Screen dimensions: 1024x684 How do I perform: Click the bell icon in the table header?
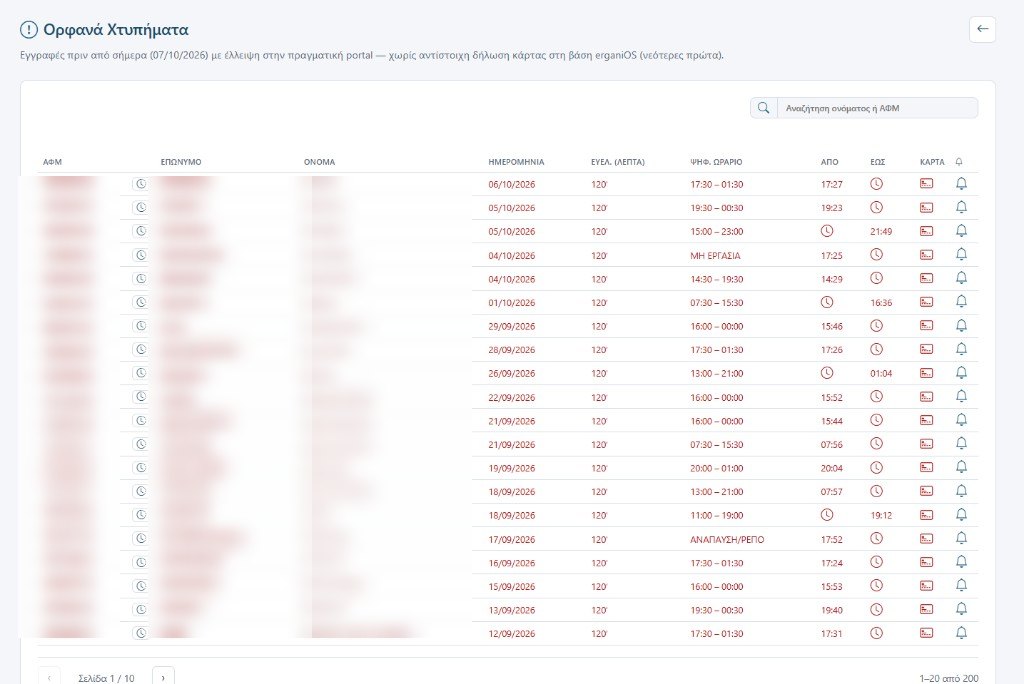tap(959, 161)
